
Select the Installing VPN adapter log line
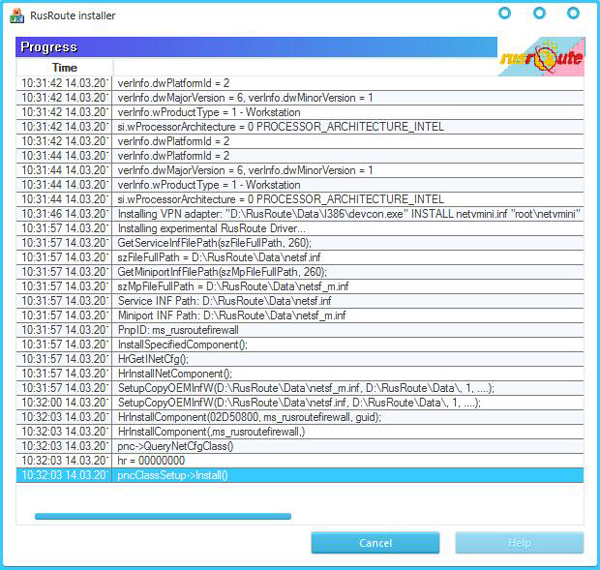(x=300, y=214)
